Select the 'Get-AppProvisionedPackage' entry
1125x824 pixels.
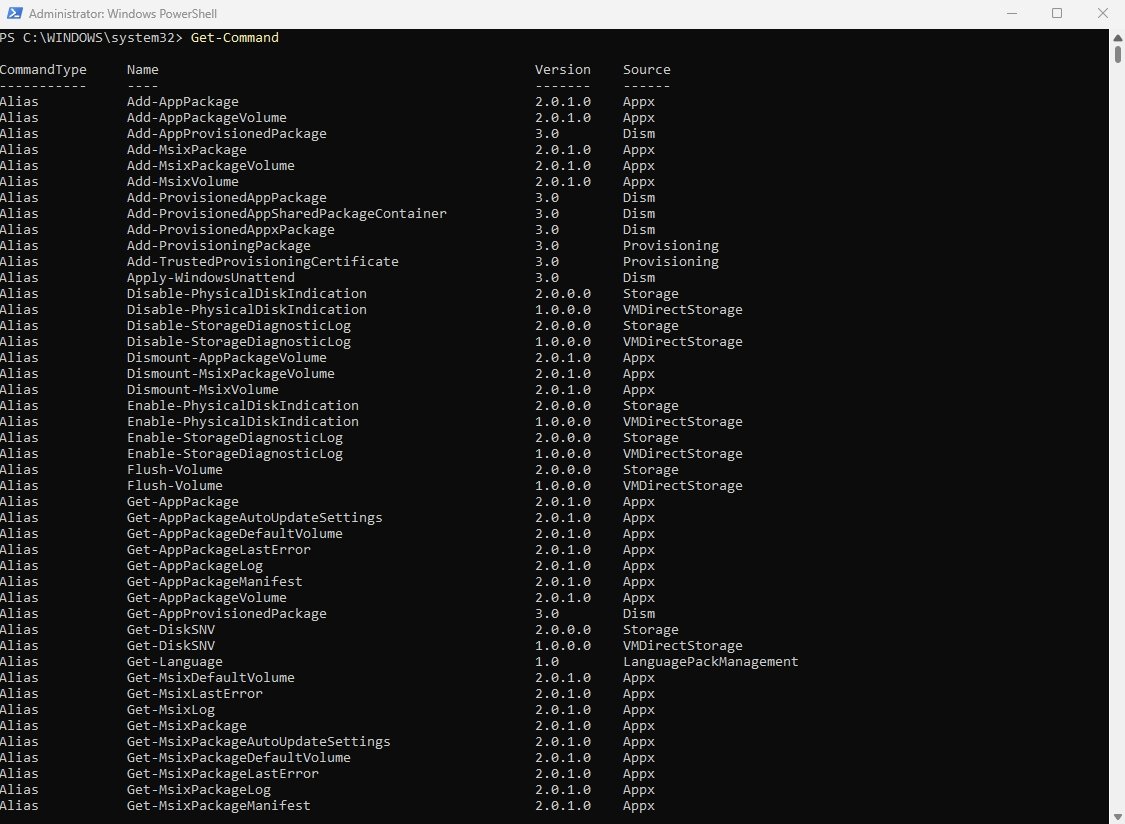227,614
